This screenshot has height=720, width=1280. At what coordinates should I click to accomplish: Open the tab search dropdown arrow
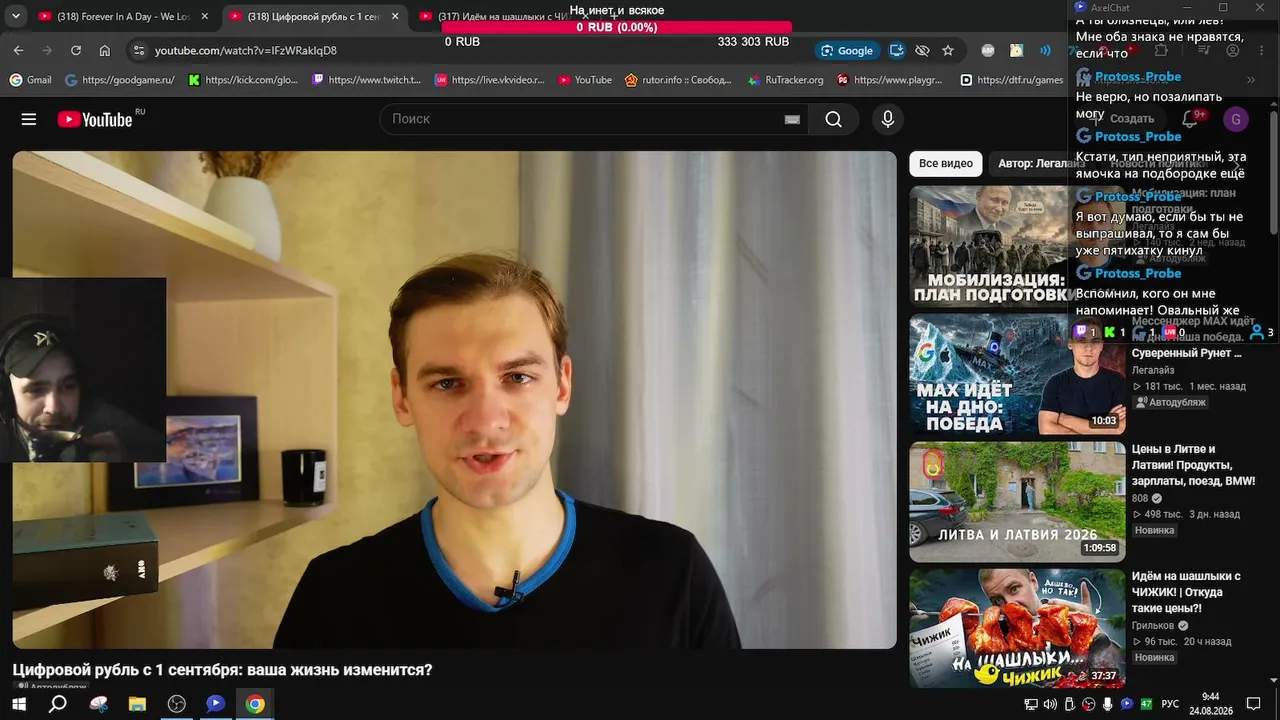pyautogui.click(x=16, y=16)
